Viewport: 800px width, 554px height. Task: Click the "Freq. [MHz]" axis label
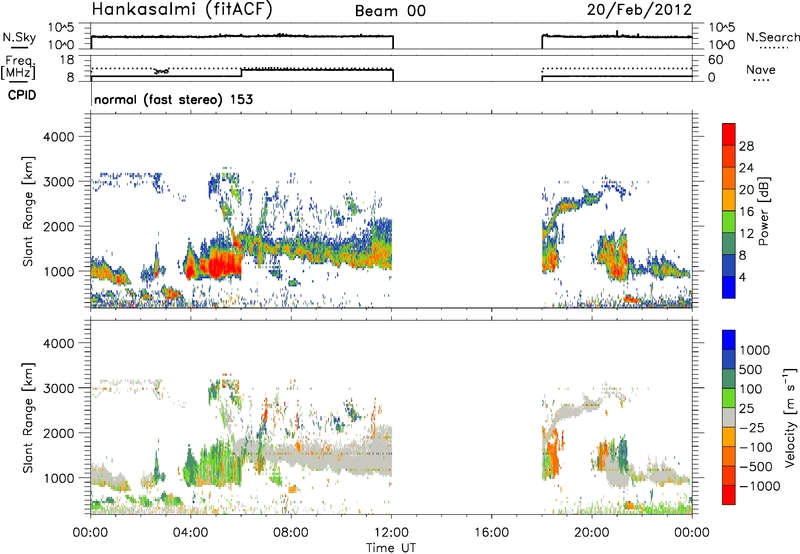[19, 68]
